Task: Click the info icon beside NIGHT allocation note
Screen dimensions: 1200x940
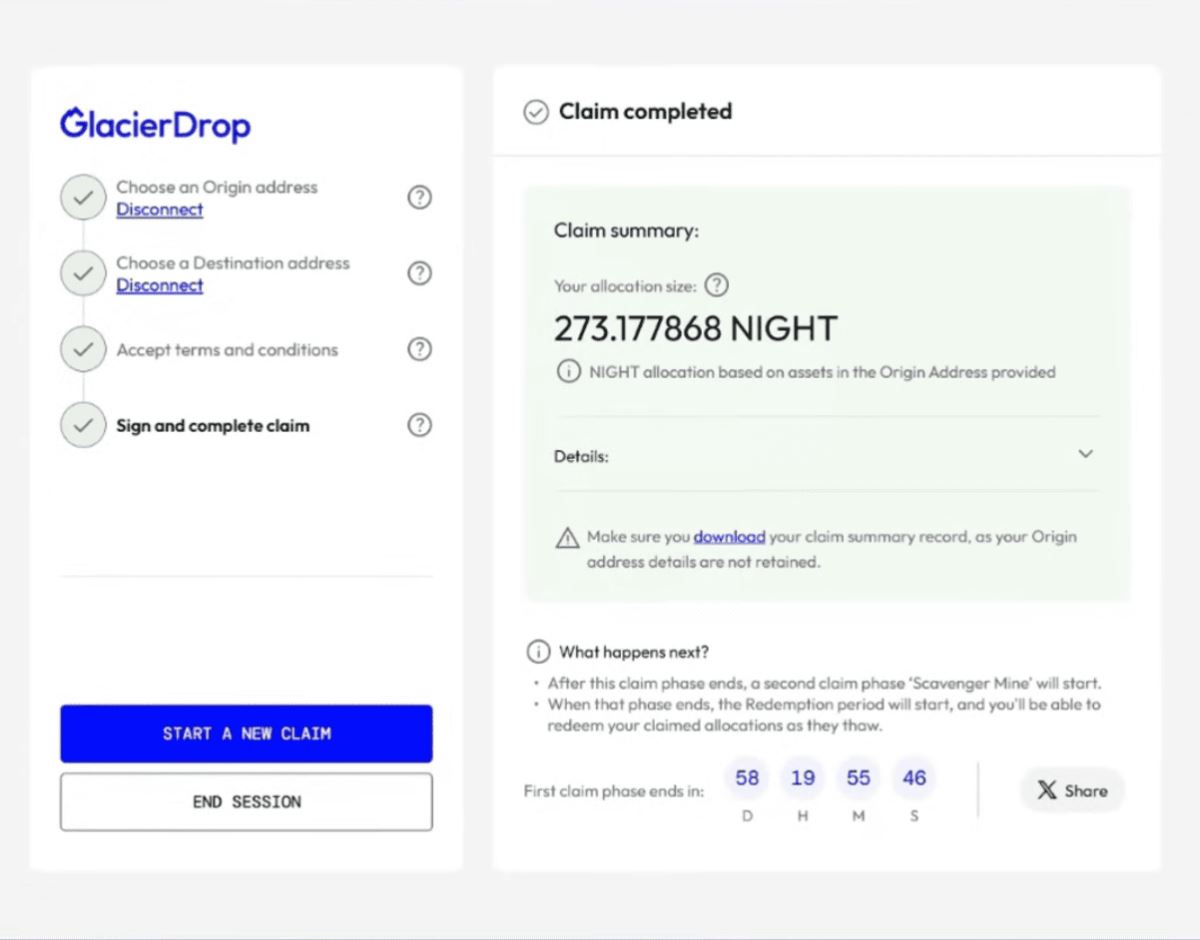Action: tap(567, 372)
